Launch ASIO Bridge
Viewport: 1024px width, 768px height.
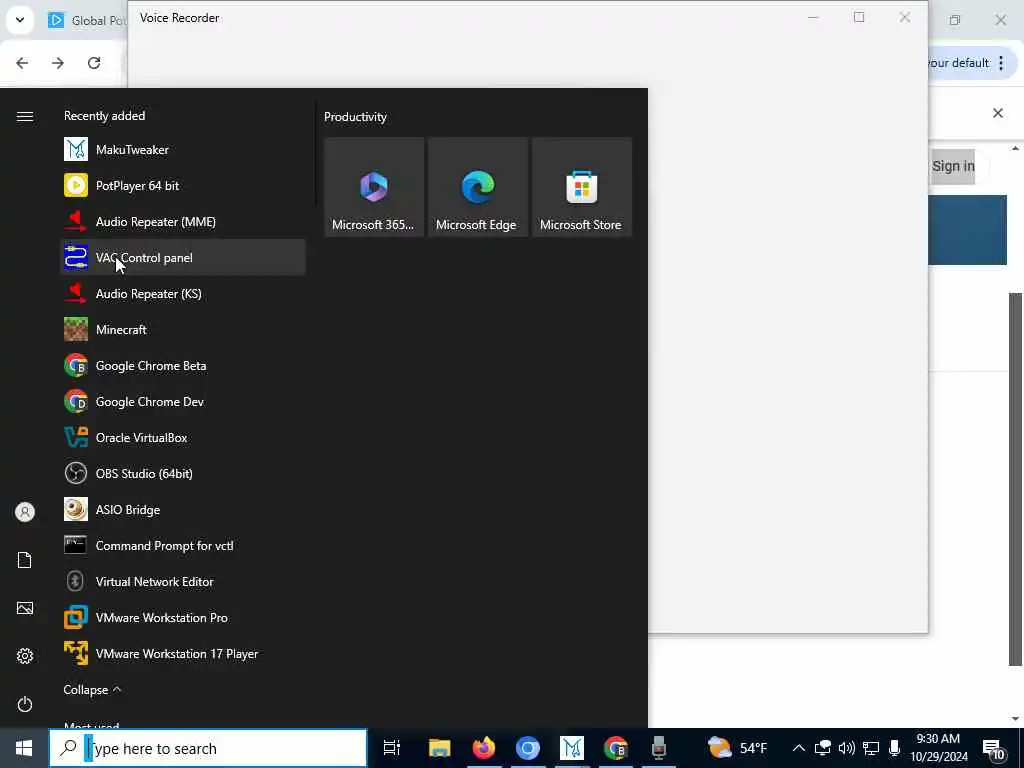(183, 509)
